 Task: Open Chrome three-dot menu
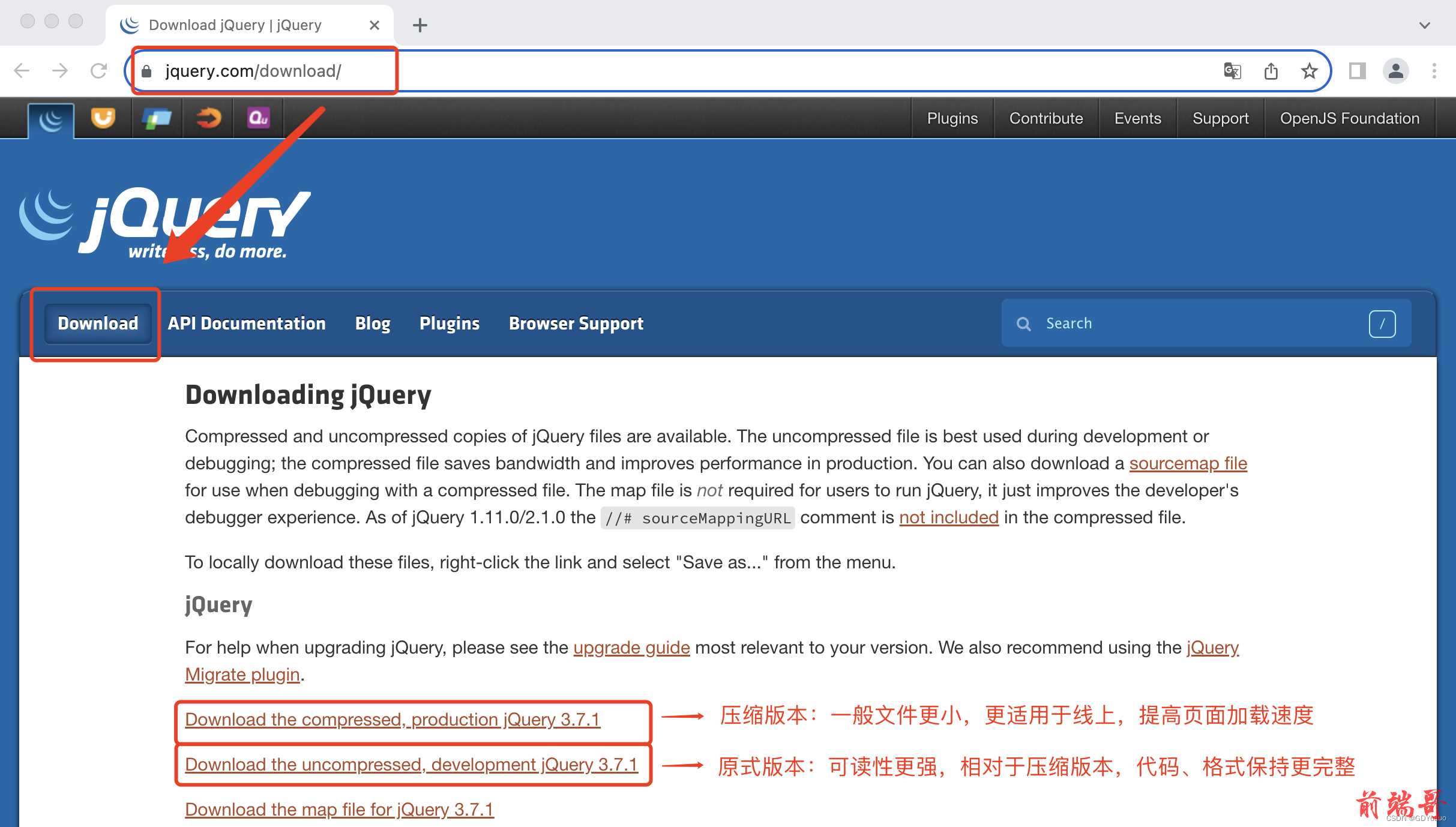(x=1434, y=71)
